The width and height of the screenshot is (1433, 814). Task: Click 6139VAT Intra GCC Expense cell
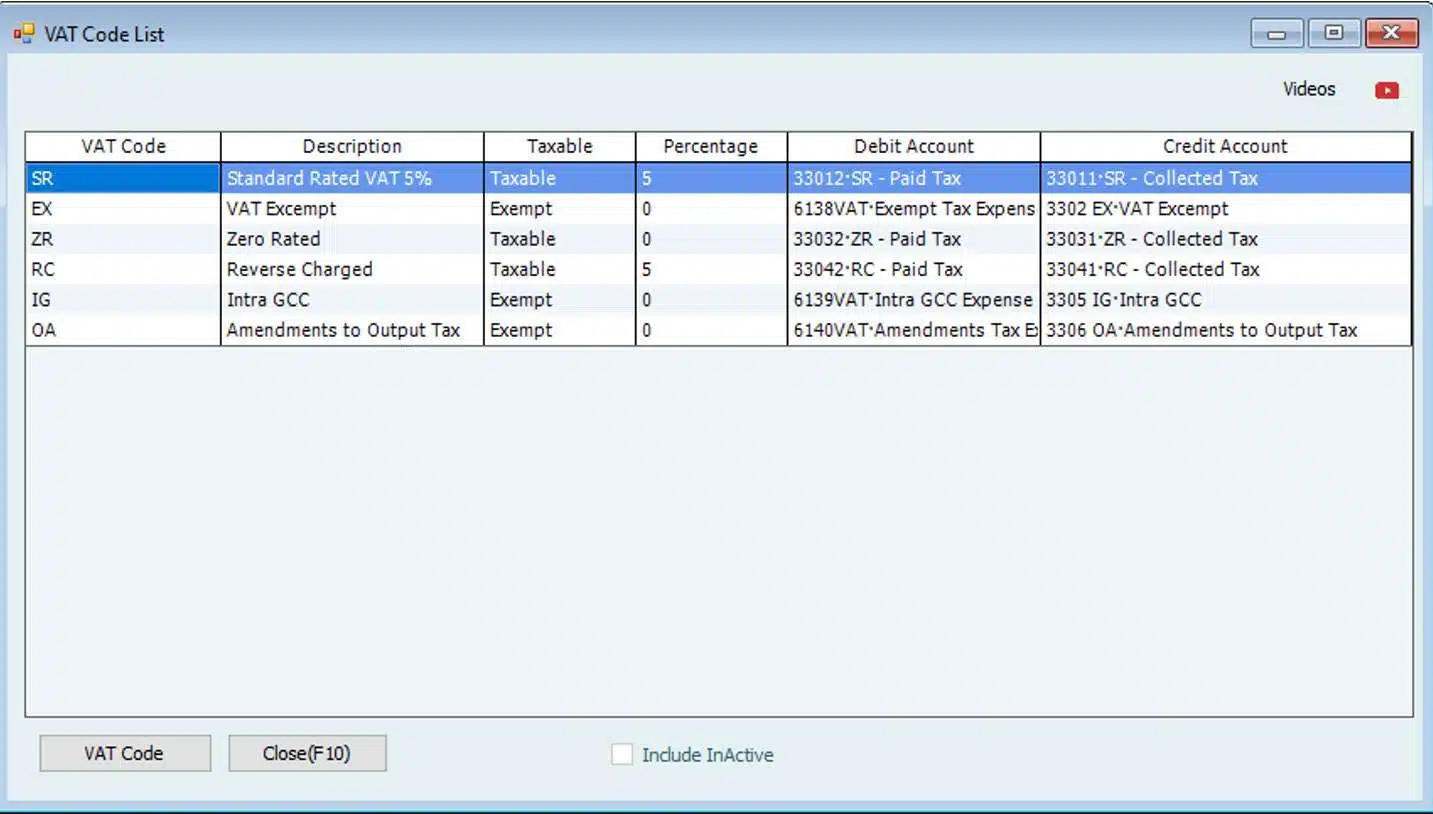click(x=914, y=299)
